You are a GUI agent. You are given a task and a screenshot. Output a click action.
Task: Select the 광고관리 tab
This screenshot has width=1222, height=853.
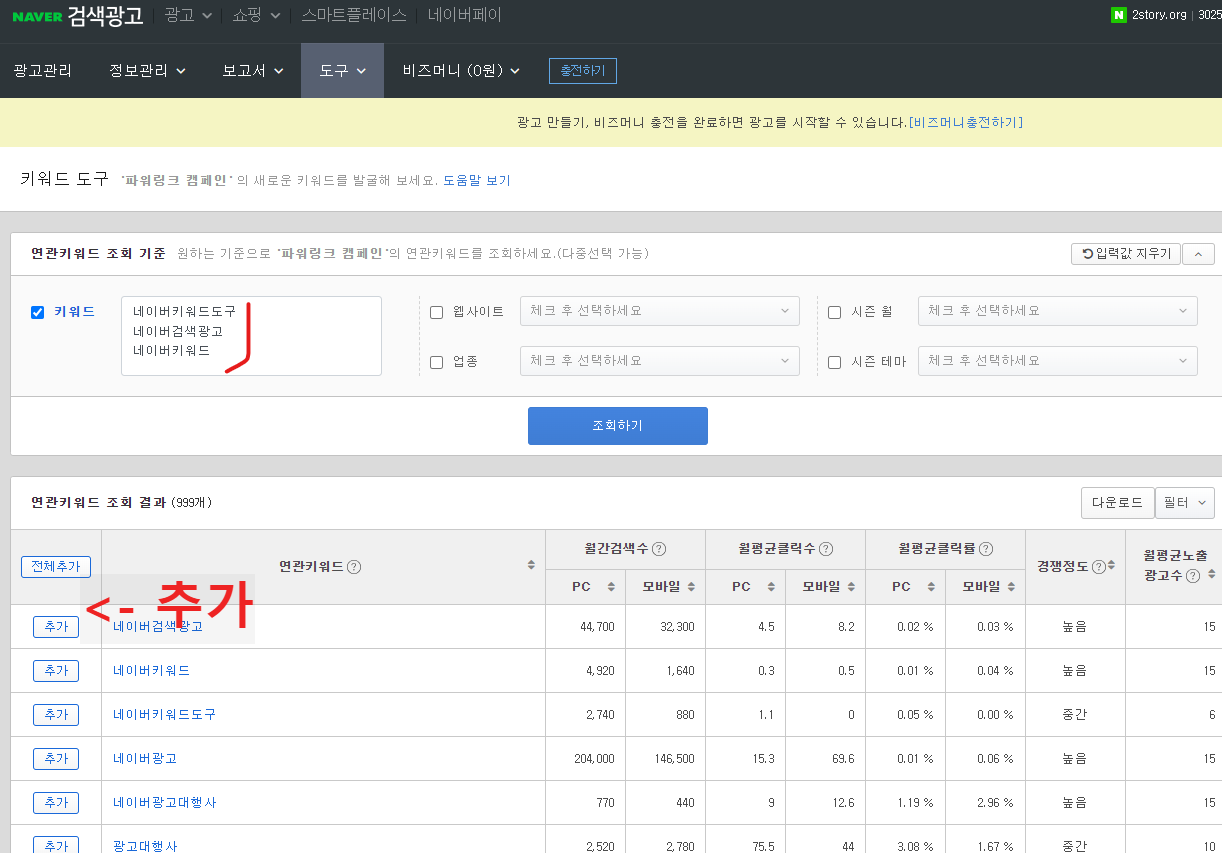pos(43,70)
